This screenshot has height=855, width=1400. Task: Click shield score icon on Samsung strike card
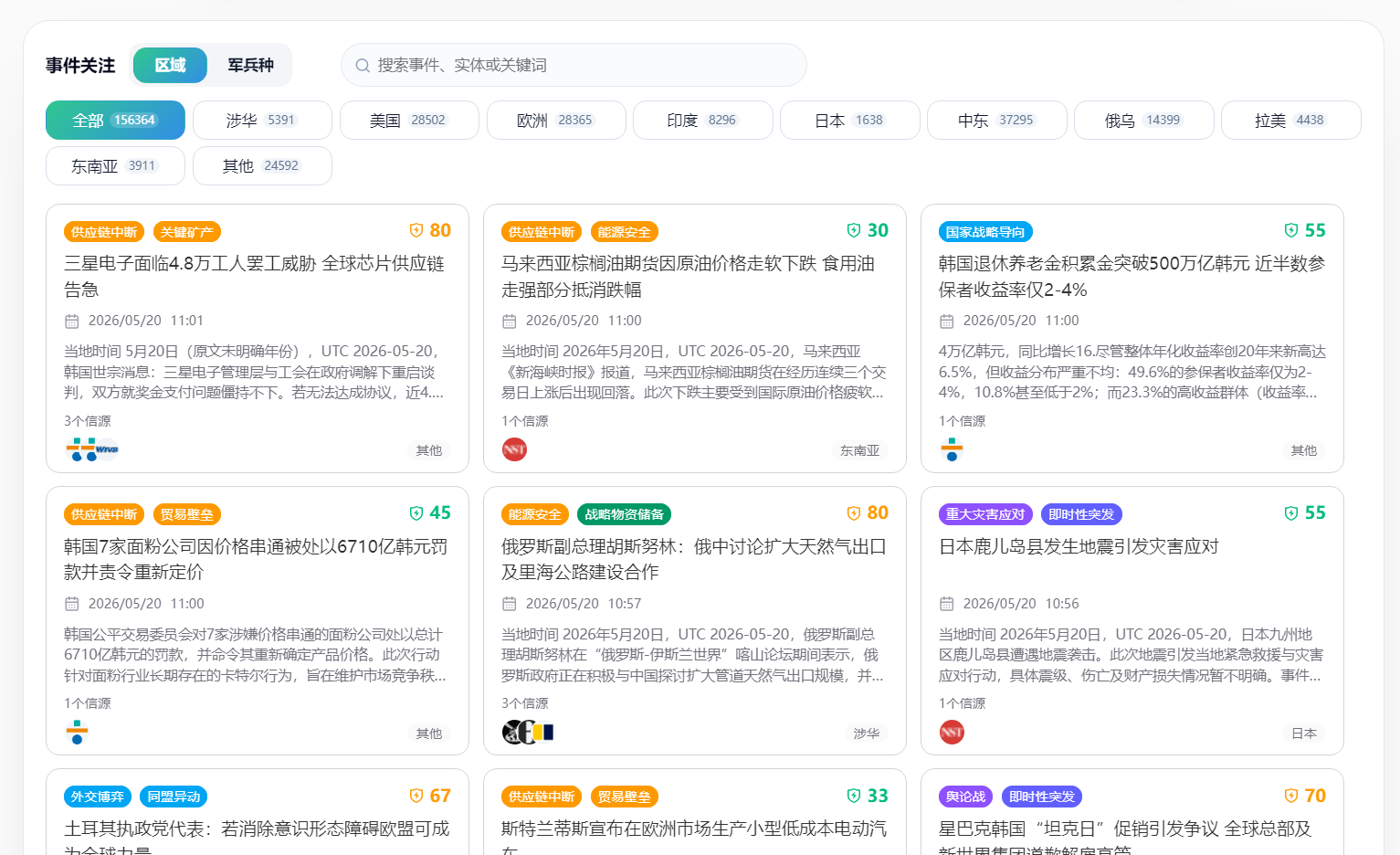pyautogui.click(x=416, y=230)
